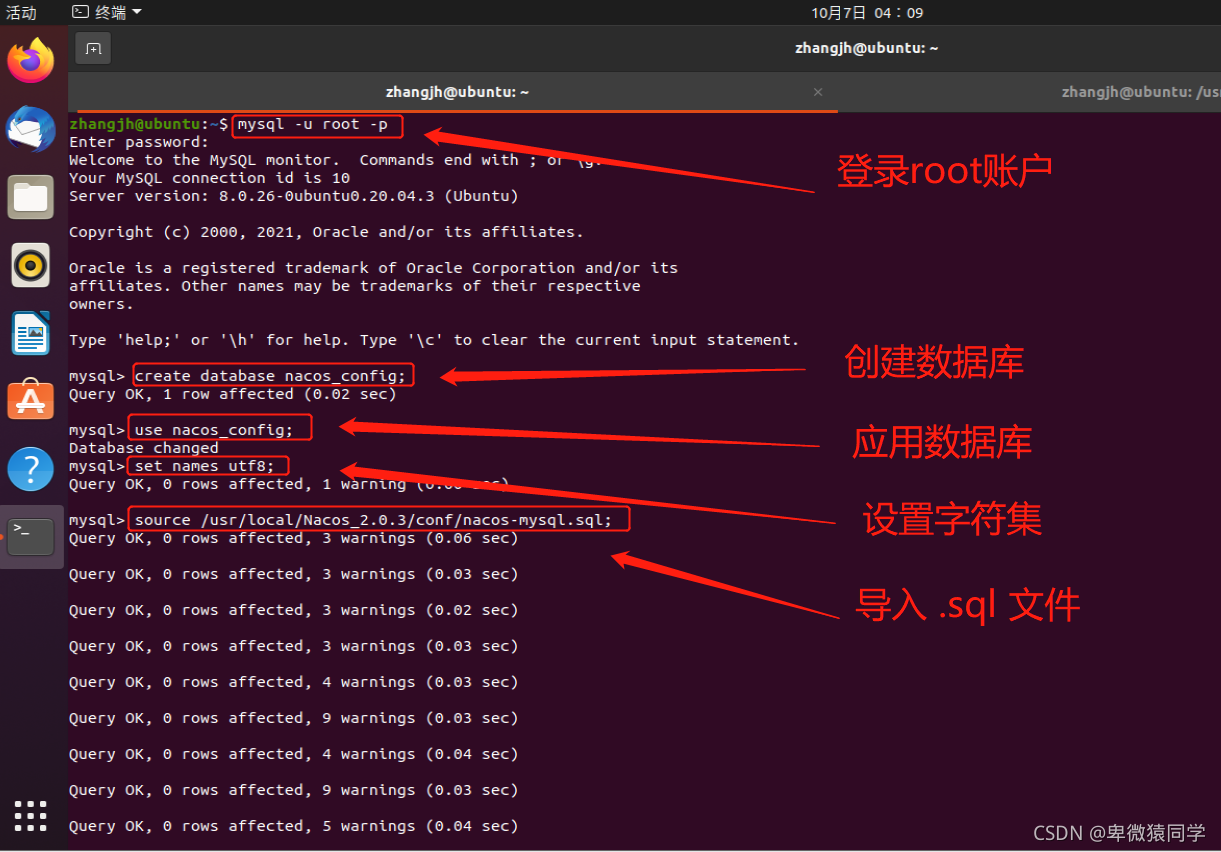Click 'Your MySQL connection id is 10' line
1221x852 pixels.
point(209,178)
